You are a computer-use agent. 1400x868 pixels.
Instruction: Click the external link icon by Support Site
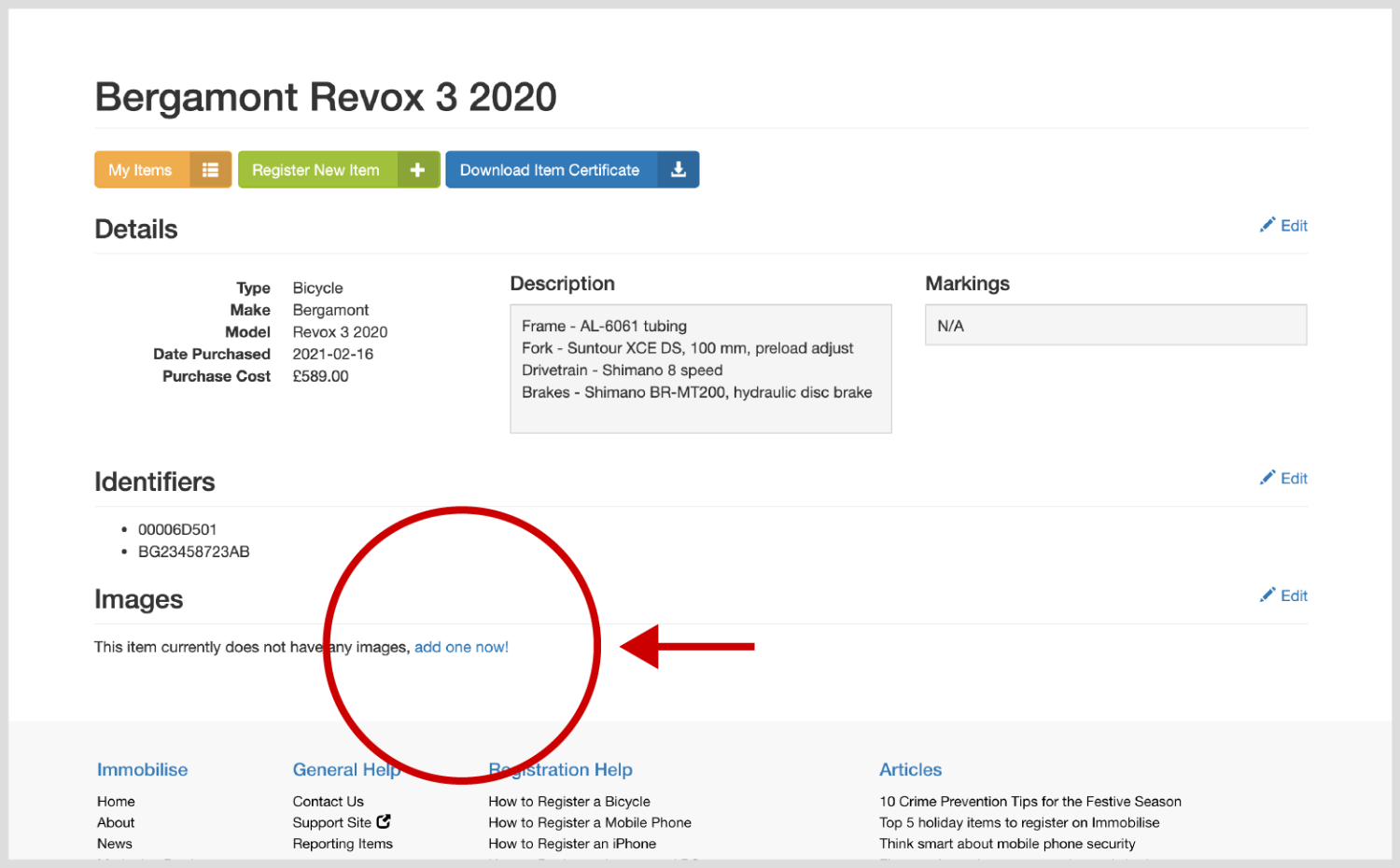click(384, 821)
